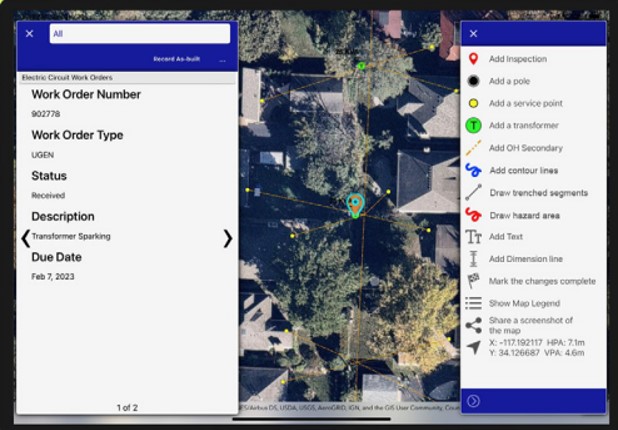618x430 pixels.
Task: Click the Add a service point label
Action: [x=525, y=103]
